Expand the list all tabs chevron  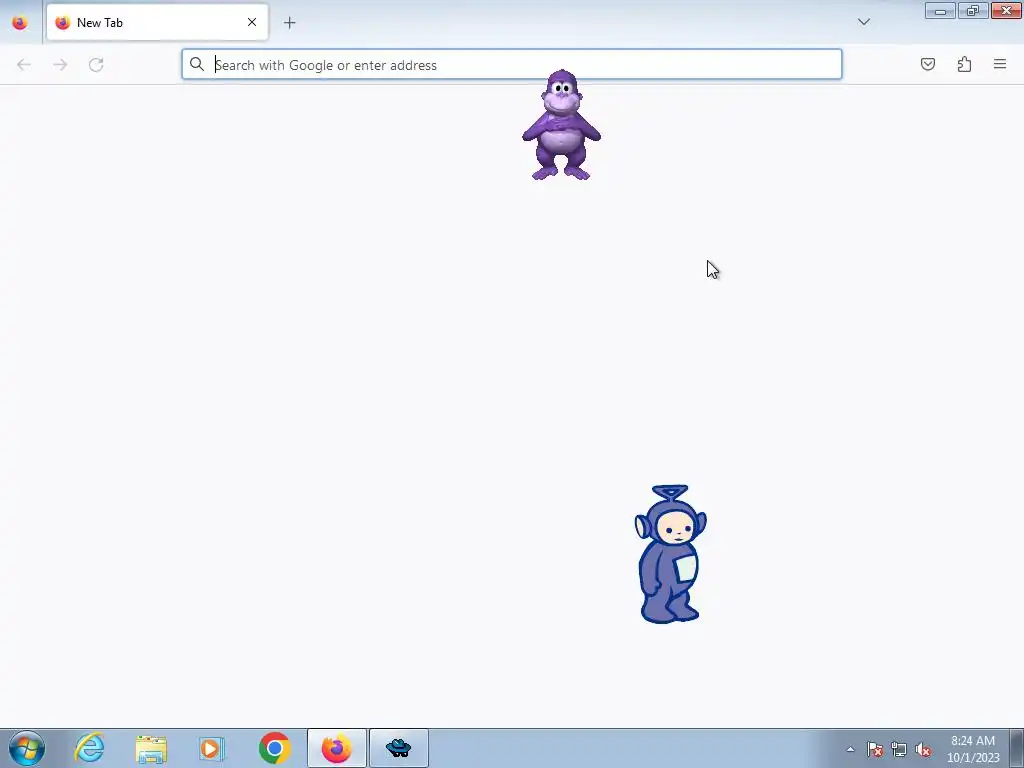863,22
